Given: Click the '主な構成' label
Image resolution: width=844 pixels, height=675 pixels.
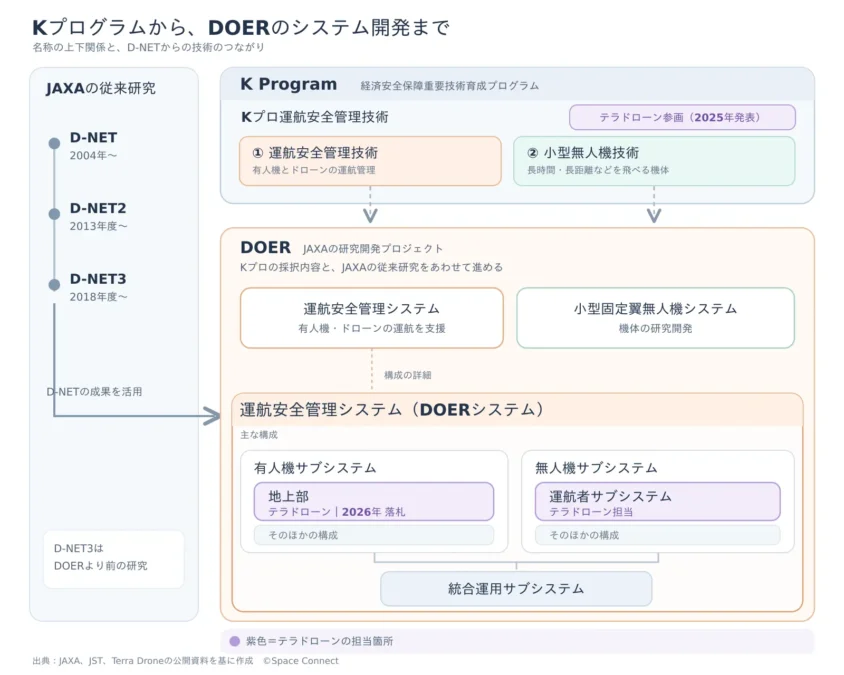Looking at the screenshot, I should coord(259,435).
